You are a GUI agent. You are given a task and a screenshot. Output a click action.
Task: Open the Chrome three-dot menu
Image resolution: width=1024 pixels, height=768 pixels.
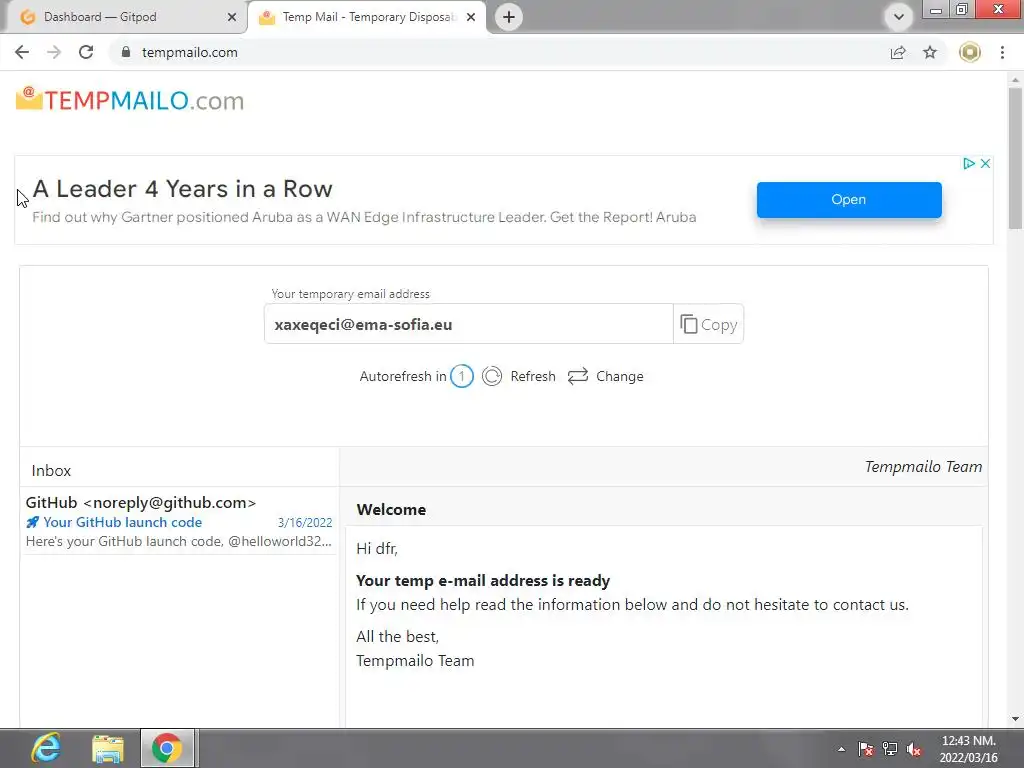point(1002,52)
